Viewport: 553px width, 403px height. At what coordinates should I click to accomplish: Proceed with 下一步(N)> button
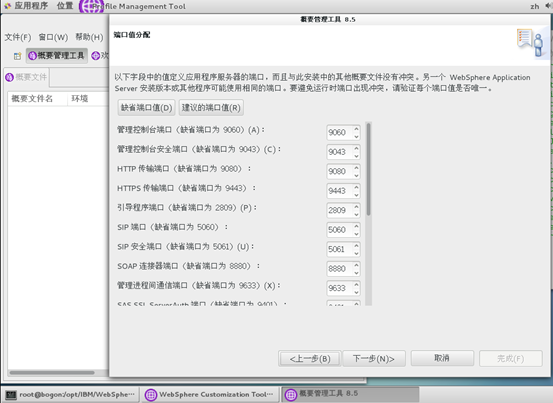[x=374, y=359]
